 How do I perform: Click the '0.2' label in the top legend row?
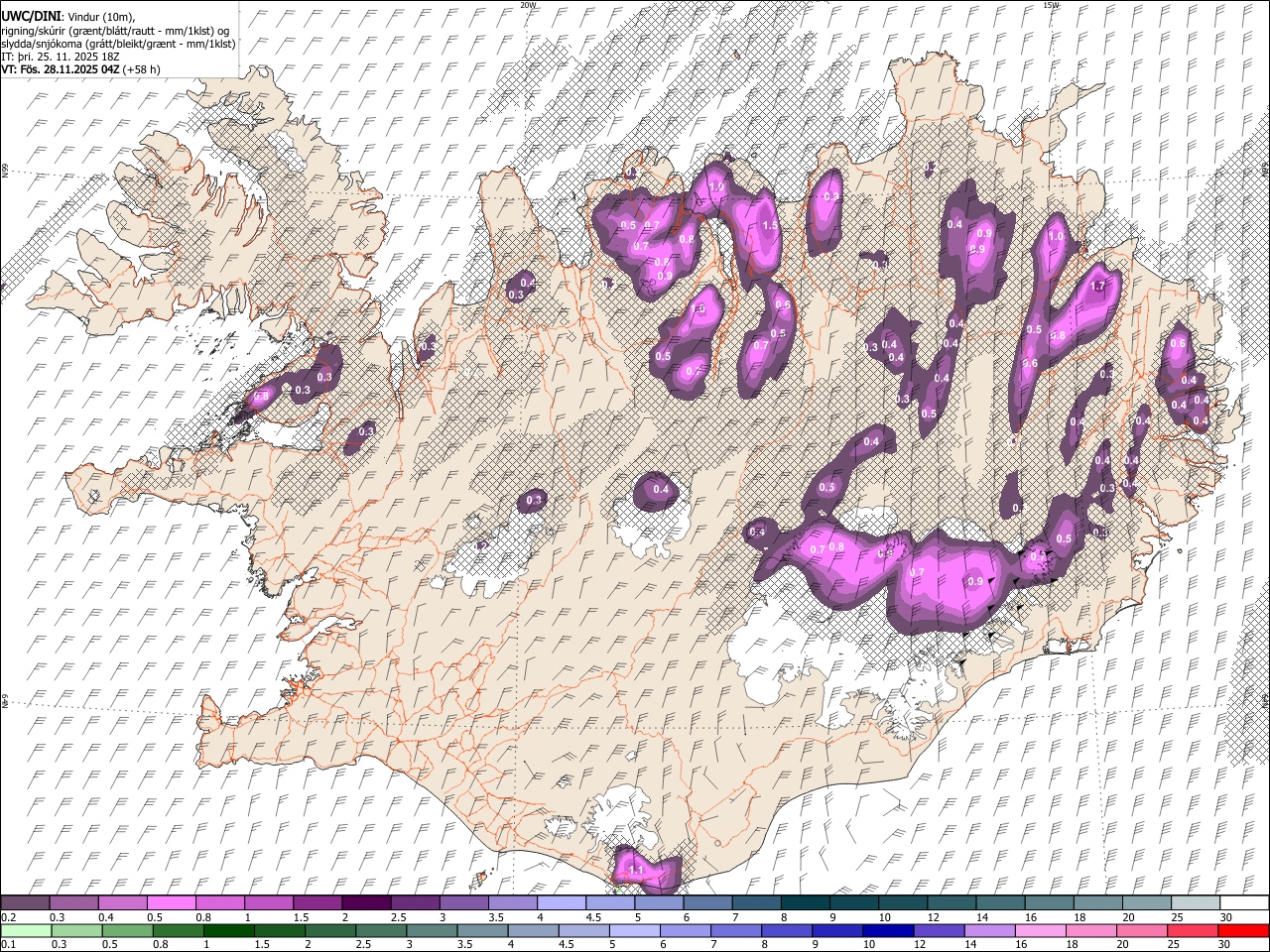(10, 917)
